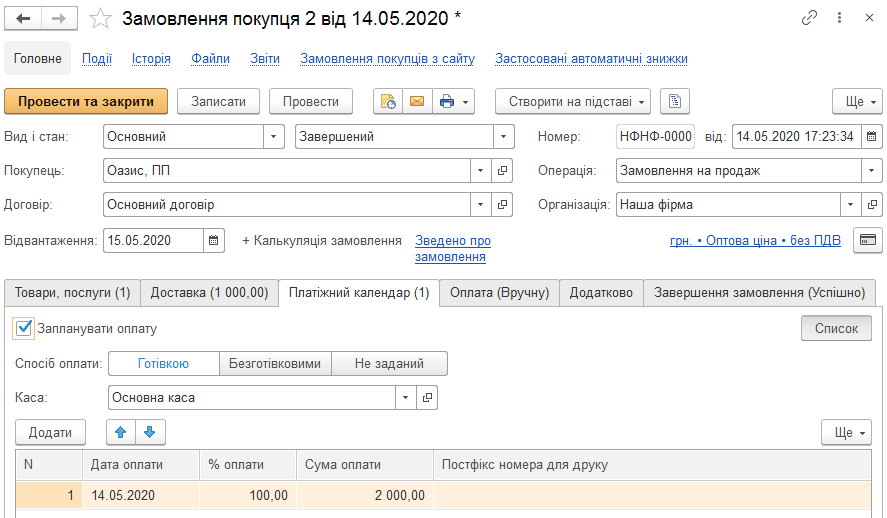Select payment date cell 14.05.2020
887x518 pixels.
pos(141,495)
